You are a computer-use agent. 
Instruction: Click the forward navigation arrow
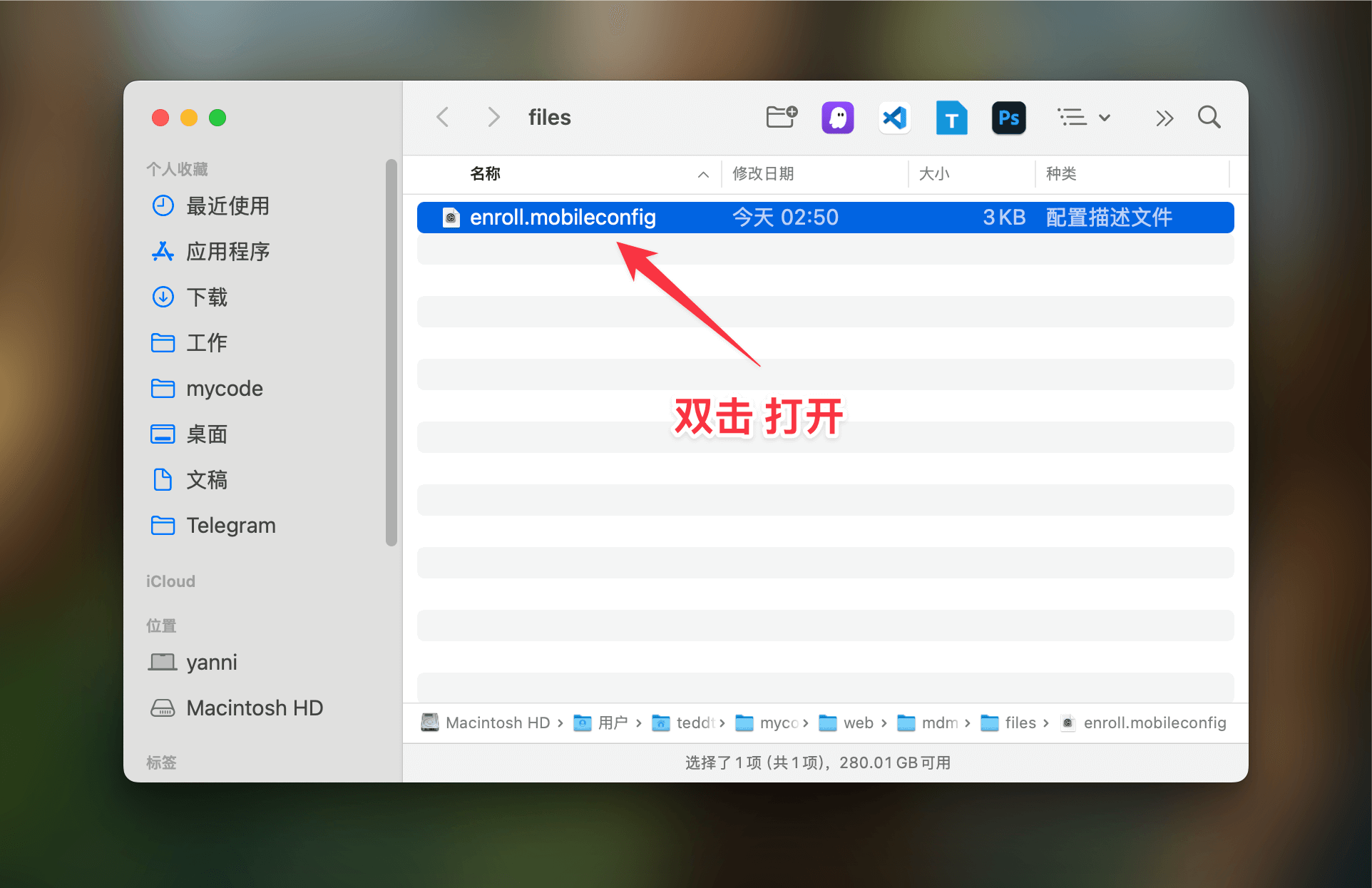click(493, 117)
